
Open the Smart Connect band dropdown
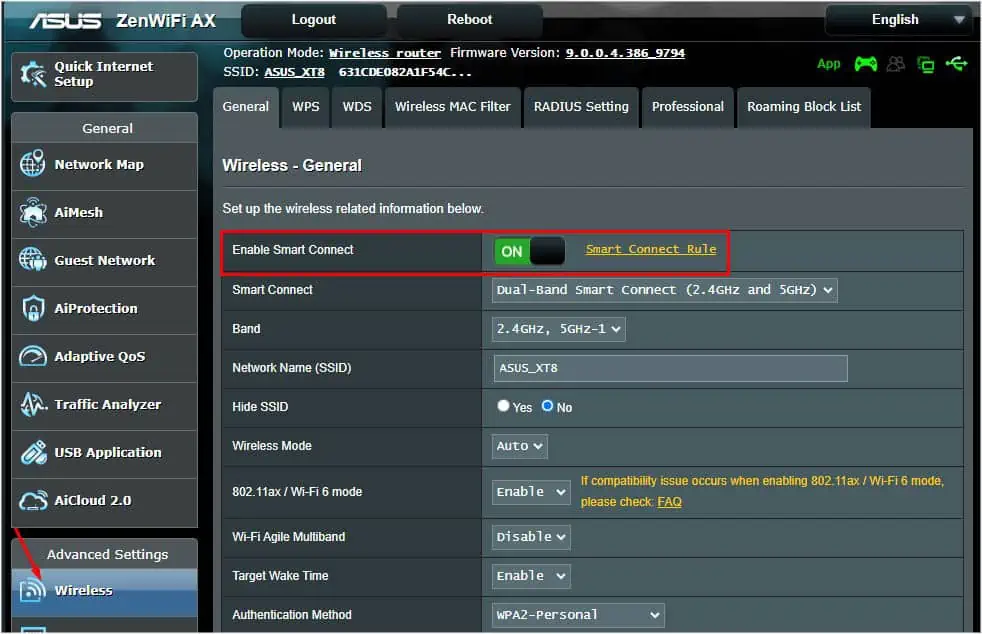coord(665,289)
